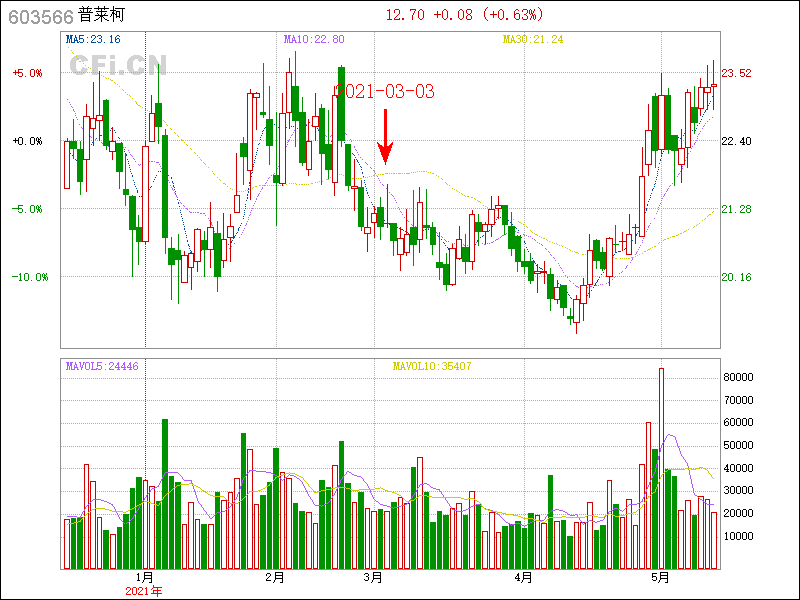Screen dimensions: 800x600
Task: Select the 2021-03-03 date annotation
Action: (x=385, y=91)
